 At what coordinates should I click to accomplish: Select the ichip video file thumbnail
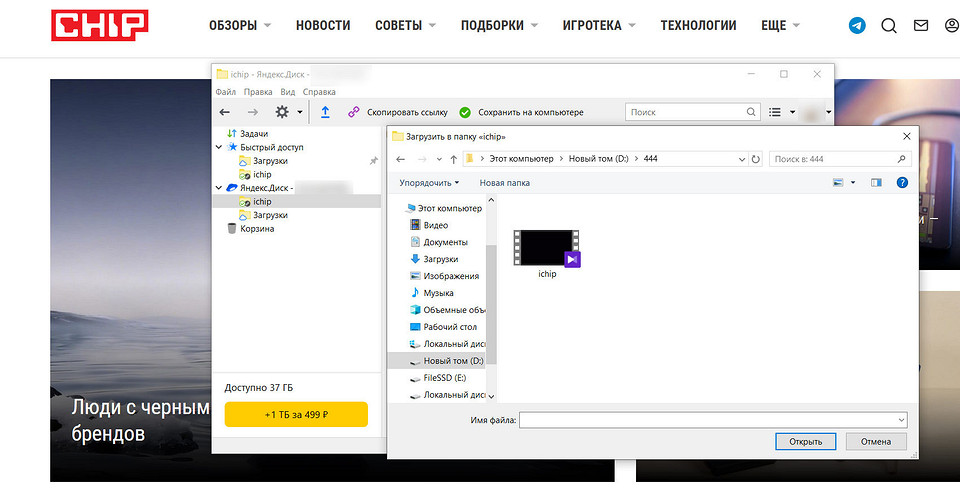546,248
